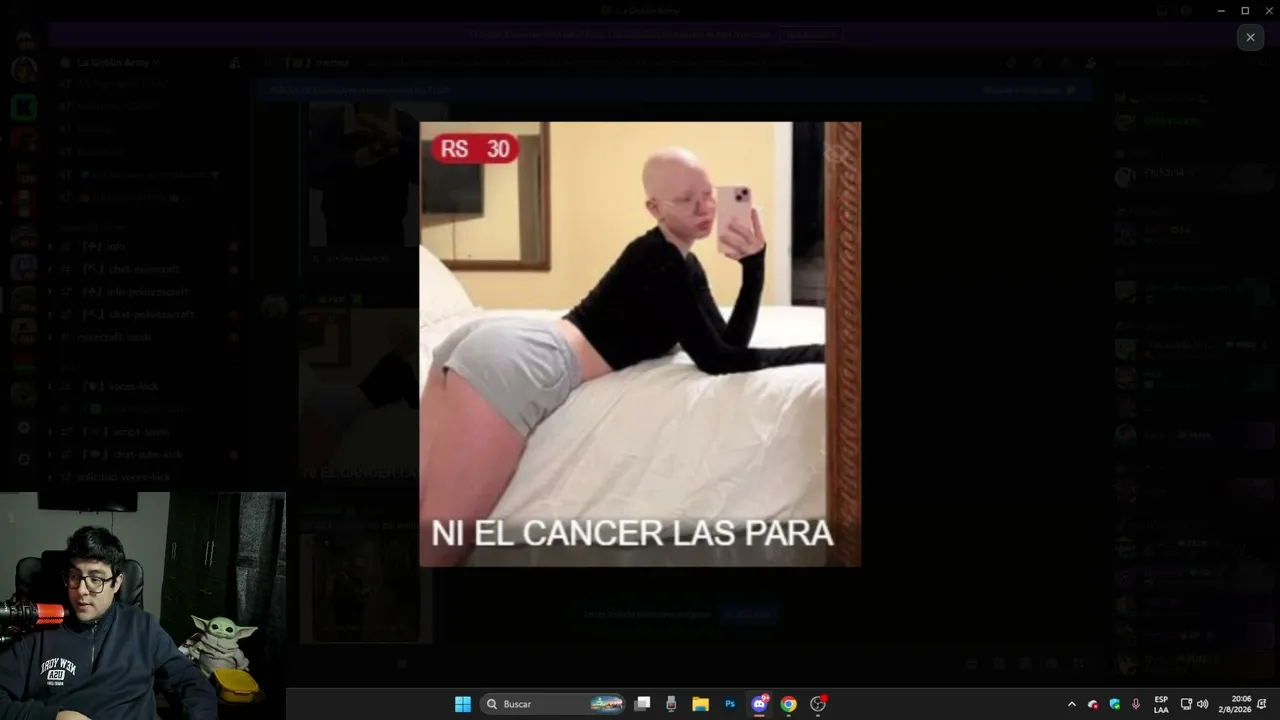
Task: Click the microphone icon in the system tray
Action: 1136,704
